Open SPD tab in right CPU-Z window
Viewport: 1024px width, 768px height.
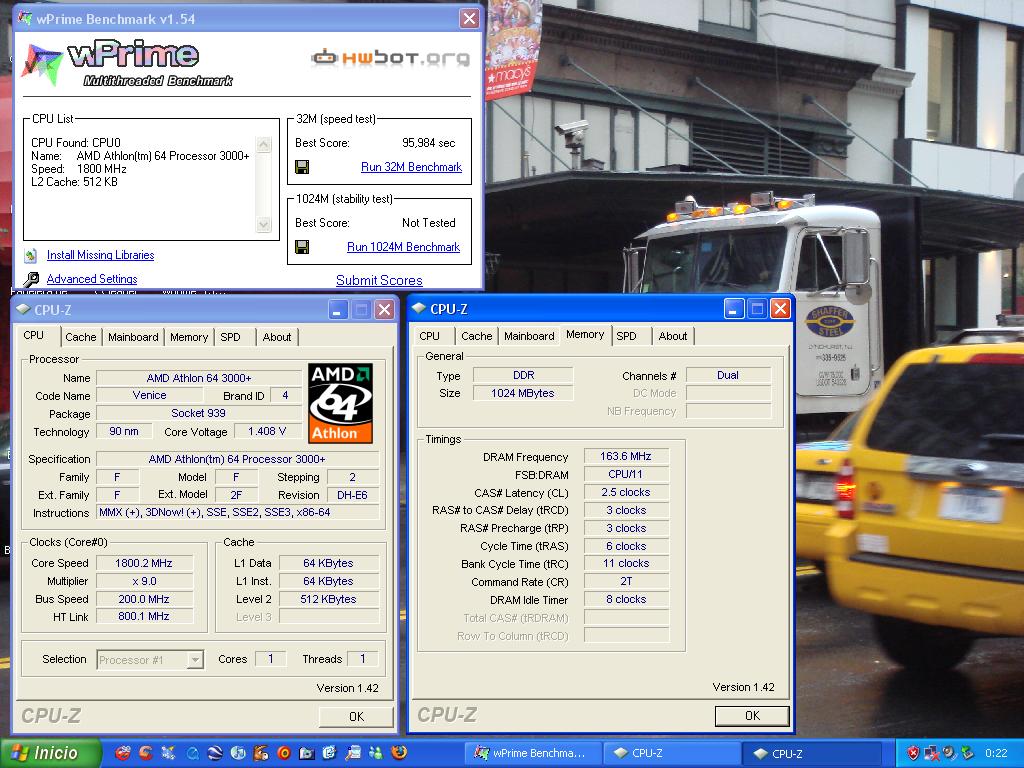pyautogui.click(x=626, y=336)
